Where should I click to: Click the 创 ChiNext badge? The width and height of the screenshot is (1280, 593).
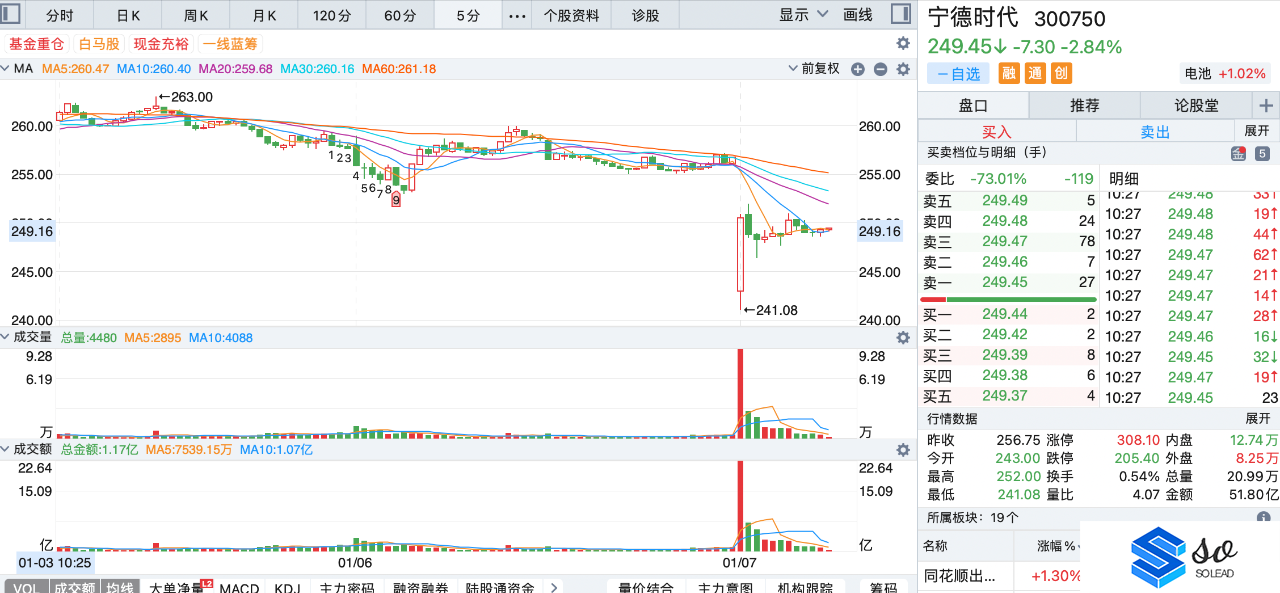pos(1061,73)
